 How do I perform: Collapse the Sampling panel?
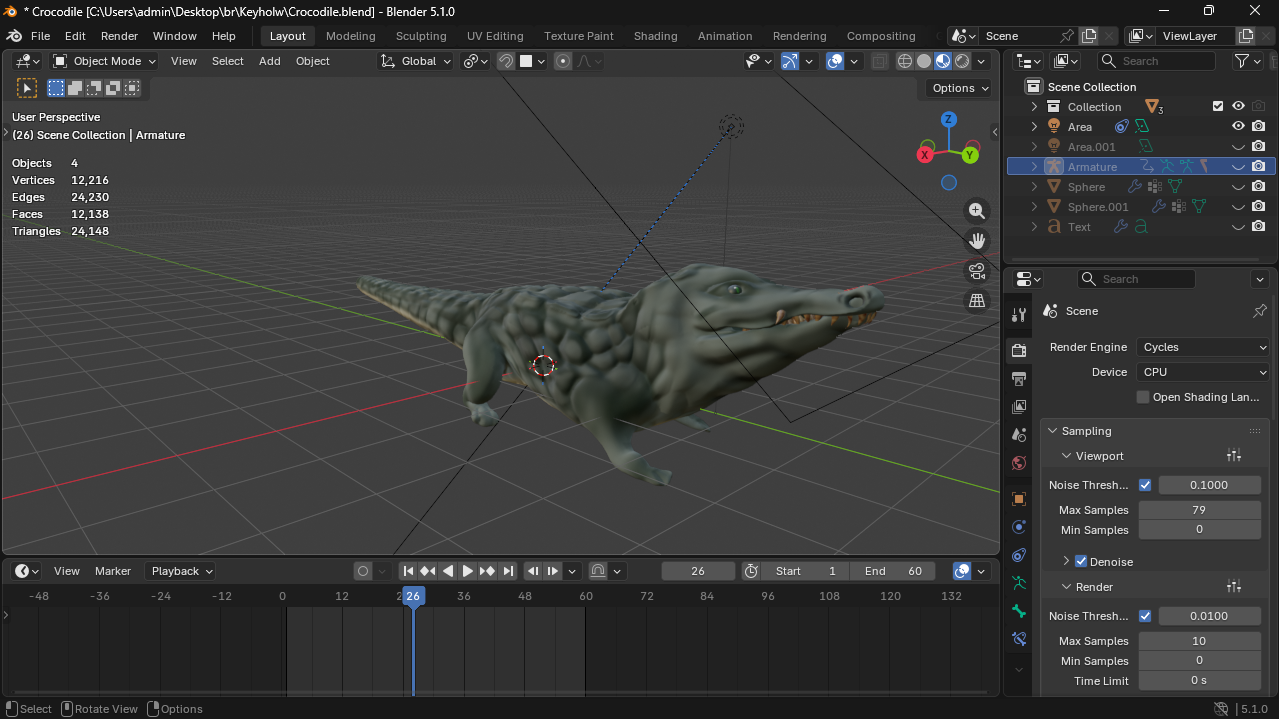pos(1053,431)
